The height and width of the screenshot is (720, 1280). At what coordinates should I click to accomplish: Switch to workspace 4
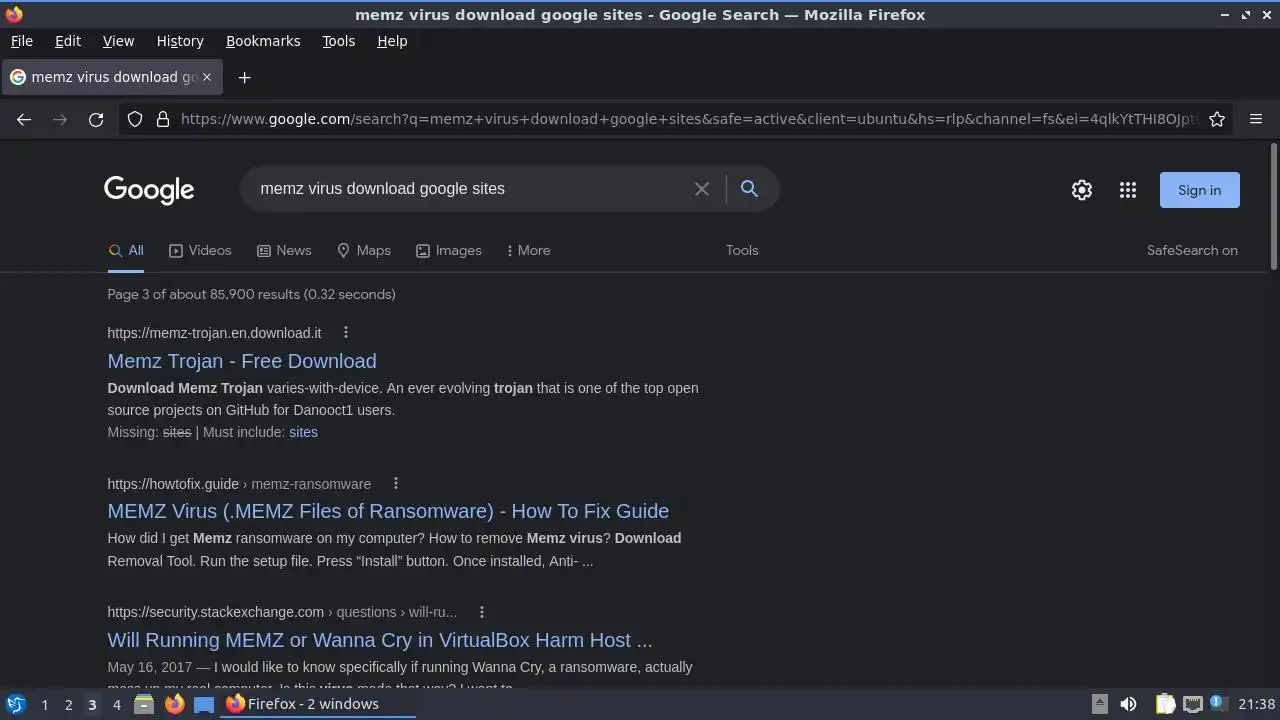[116, 704]
